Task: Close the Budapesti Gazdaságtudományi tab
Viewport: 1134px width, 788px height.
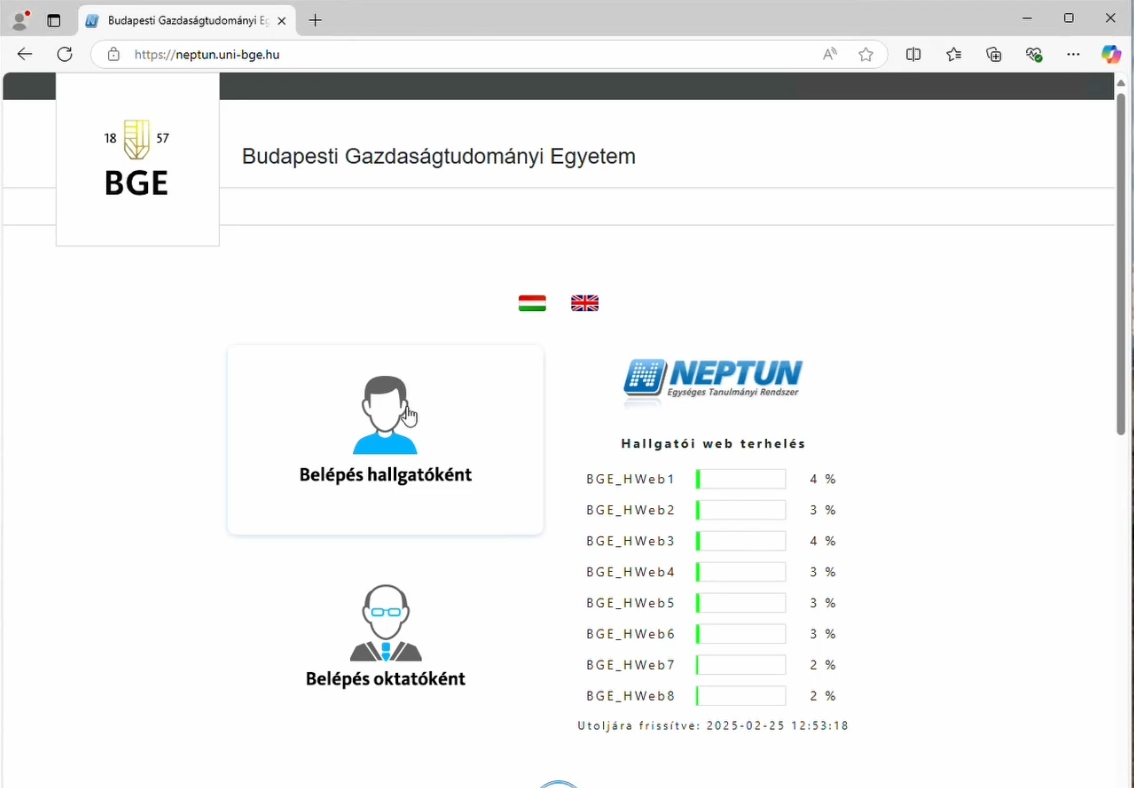Action: pyautogui.click(x=281, y=21)
